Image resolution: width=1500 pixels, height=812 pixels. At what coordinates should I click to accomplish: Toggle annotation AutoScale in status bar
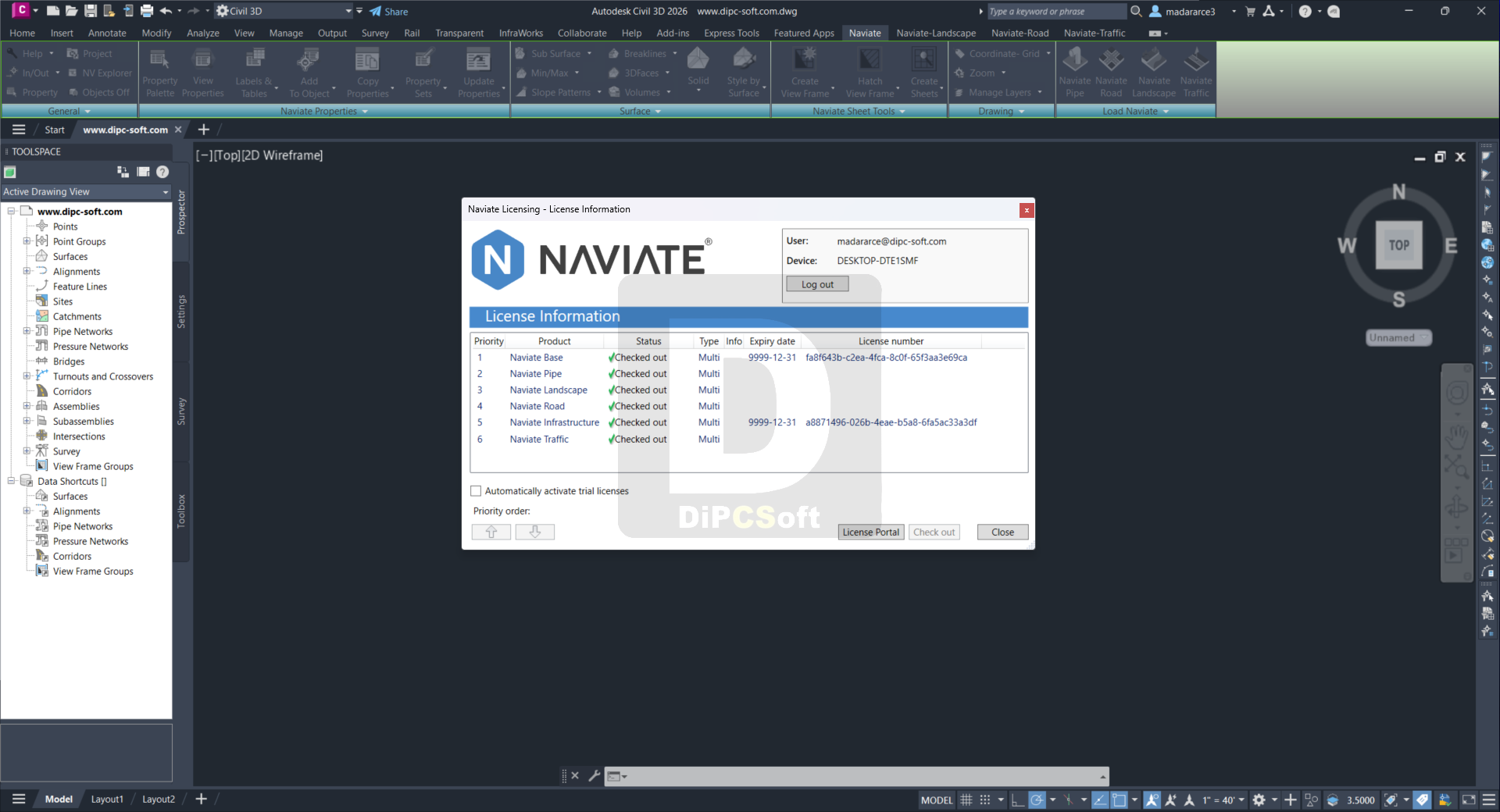point(1171,800)
